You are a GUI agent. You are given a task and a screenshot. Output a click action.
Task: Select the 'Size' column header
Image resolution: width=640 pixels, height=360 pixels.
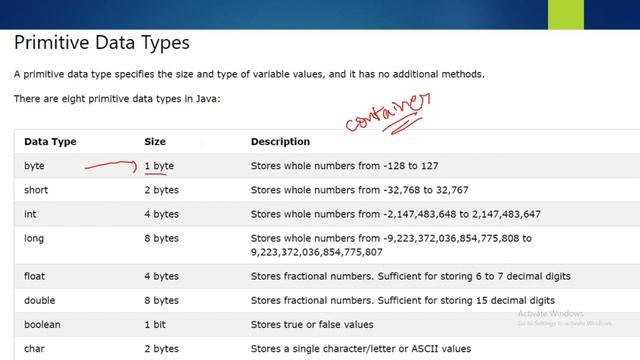(155, 142)
